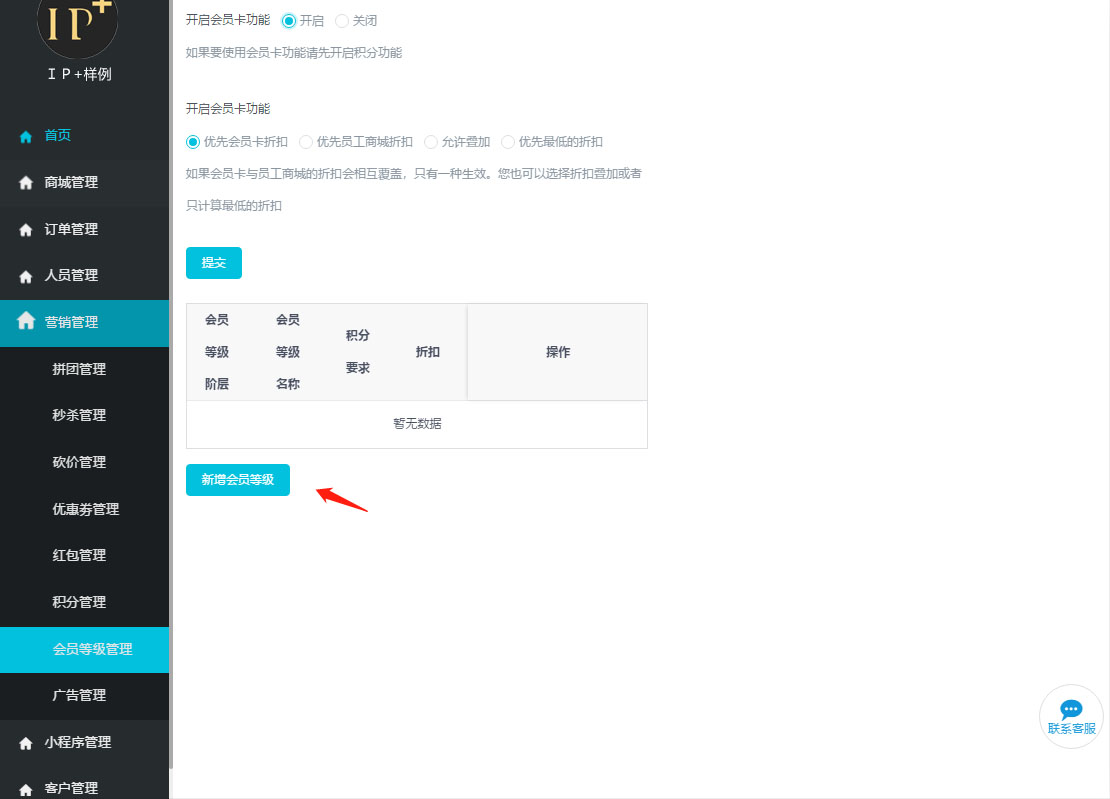Screen dimensions: 1110x799
Task: Open the 联系客服 chat bubble
Action: 1071,715
